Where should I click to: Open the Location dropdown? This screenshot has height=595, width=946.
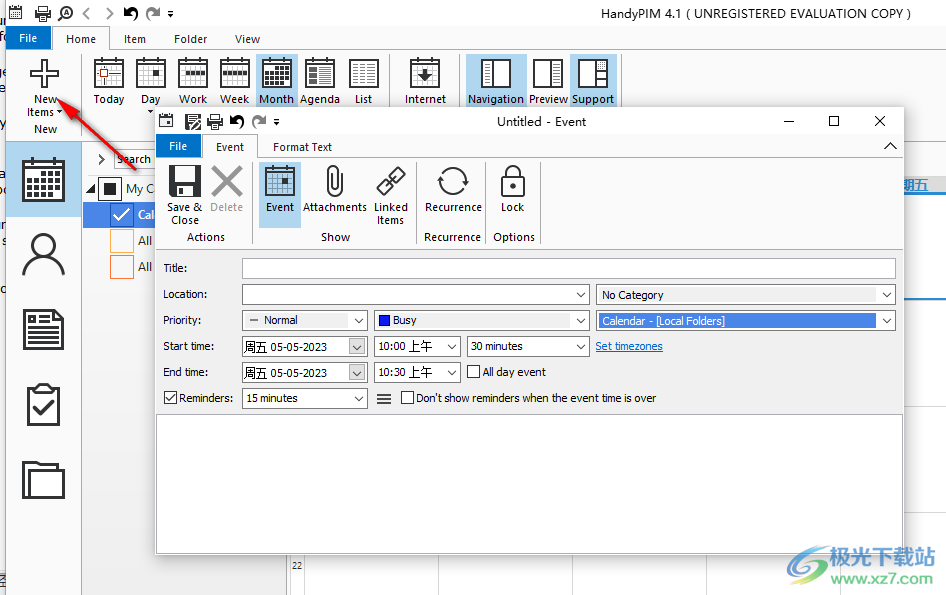(x=580, y=294)
